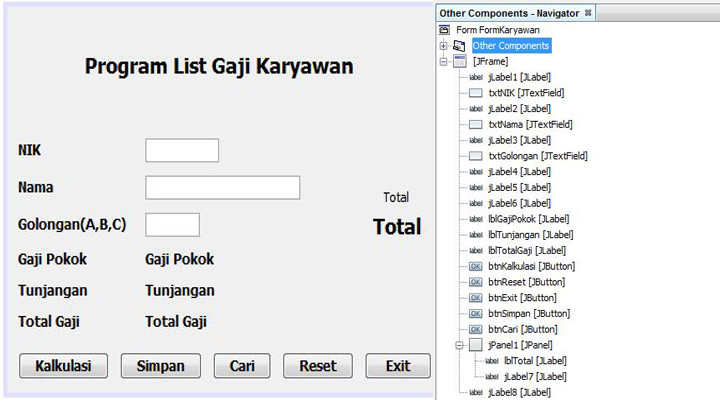Click the right-hand Tunjangan value label
Viewport: 720px width, 400px height.
pyautogui.click(x=180, y=290)
